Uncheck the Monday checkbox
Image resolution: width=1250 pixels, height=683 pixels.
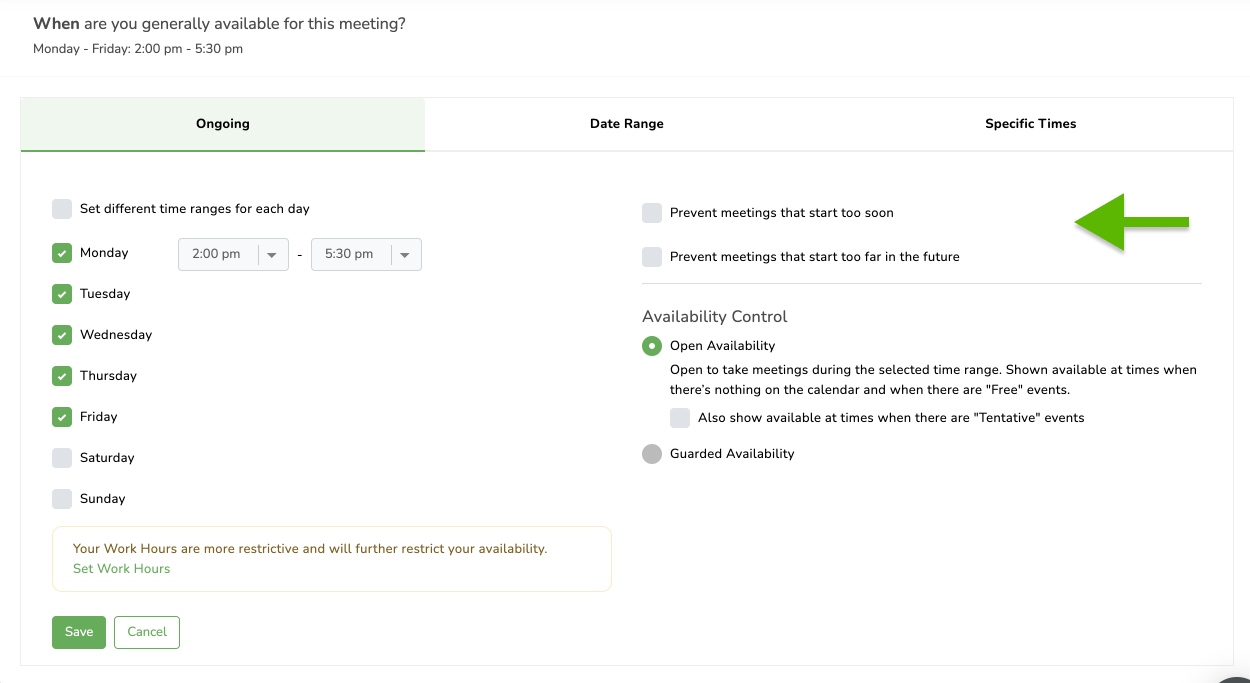pyautogui.click(x=62, y=253)
